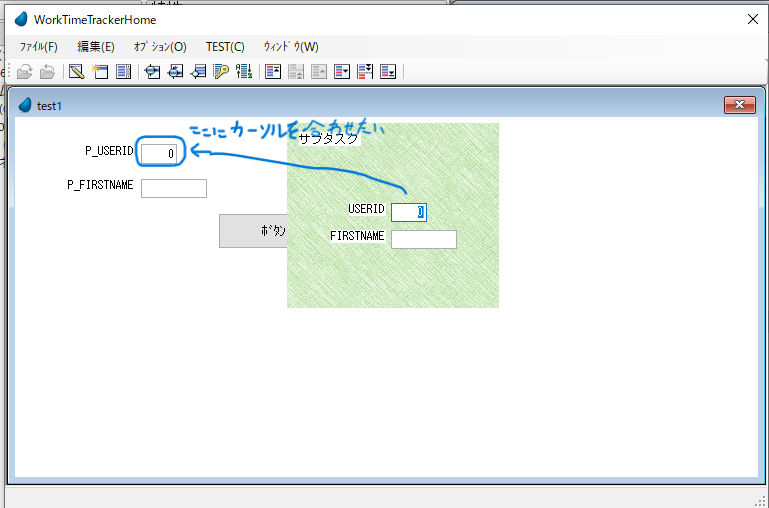
Task: Open the オプション(O) menu
Action: coord(160,47)
